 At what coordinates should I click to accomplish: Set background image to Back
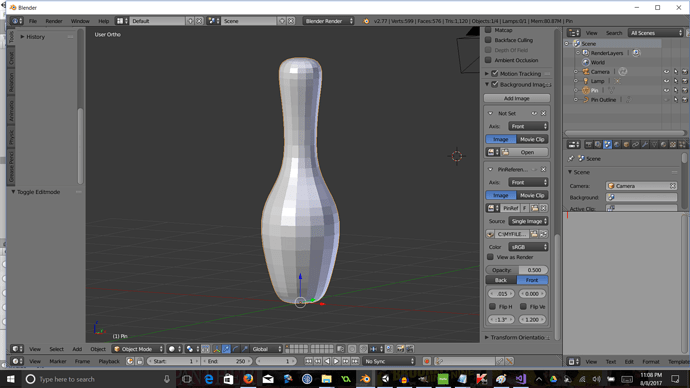pos(501,280)
